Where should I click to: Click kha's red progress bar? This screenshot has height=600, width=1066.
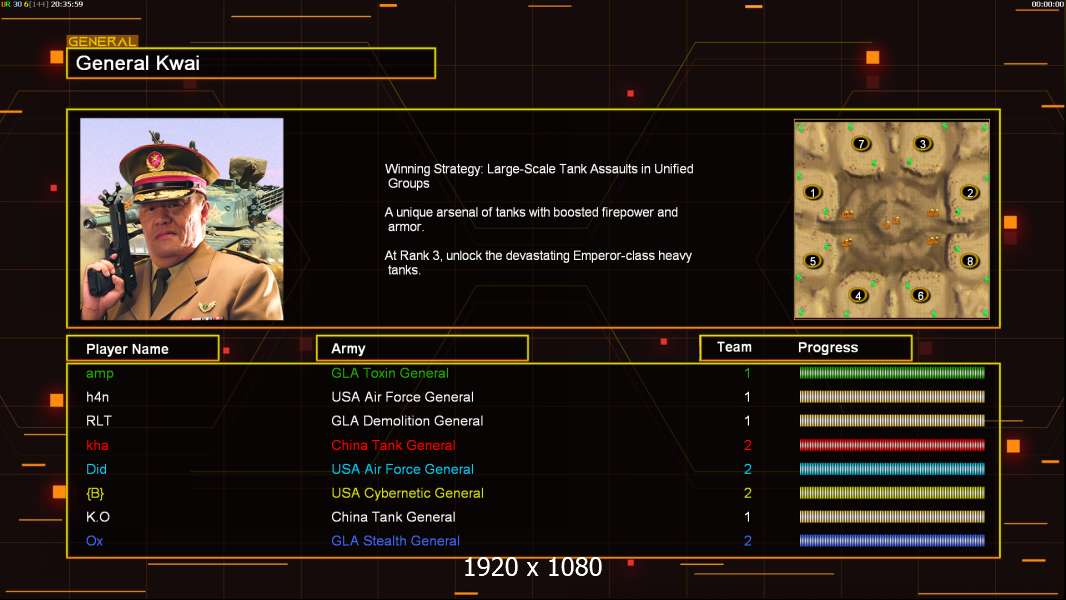coord(892,445)
